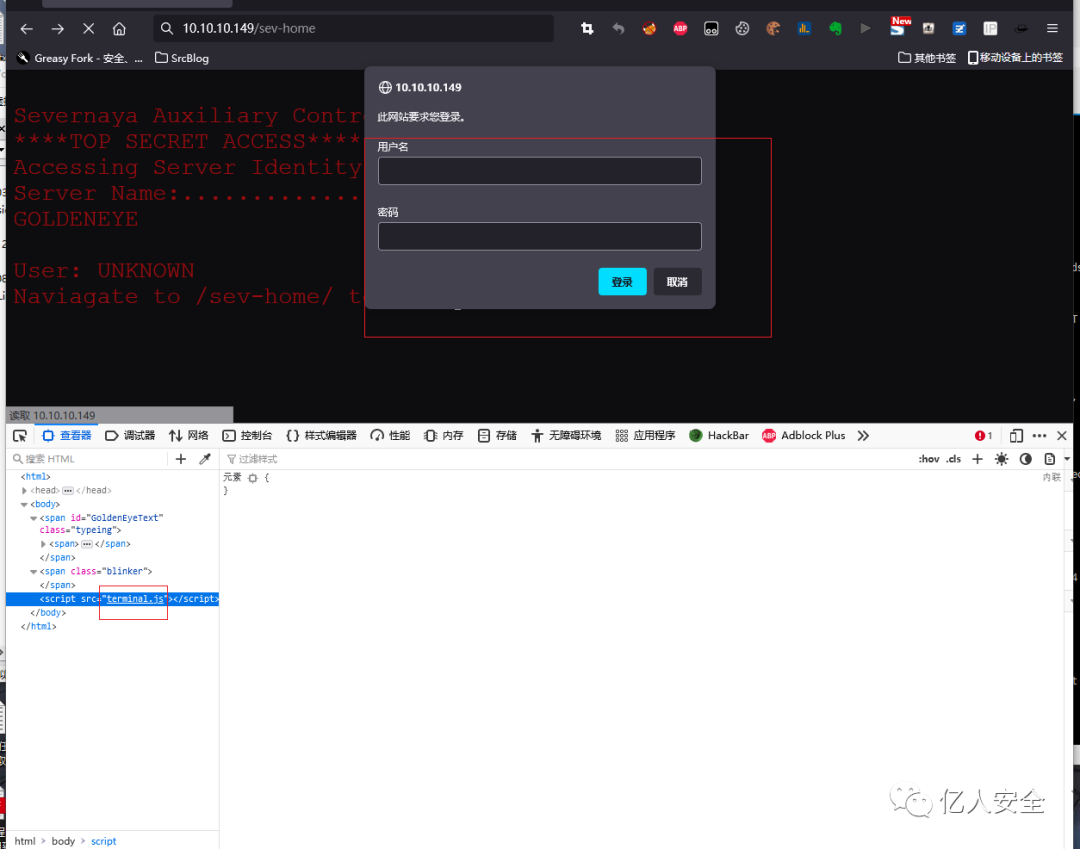Screen dimensions: 1080x849
Task: Go forward with the browser forward arrow
Action: pos(58,29)
